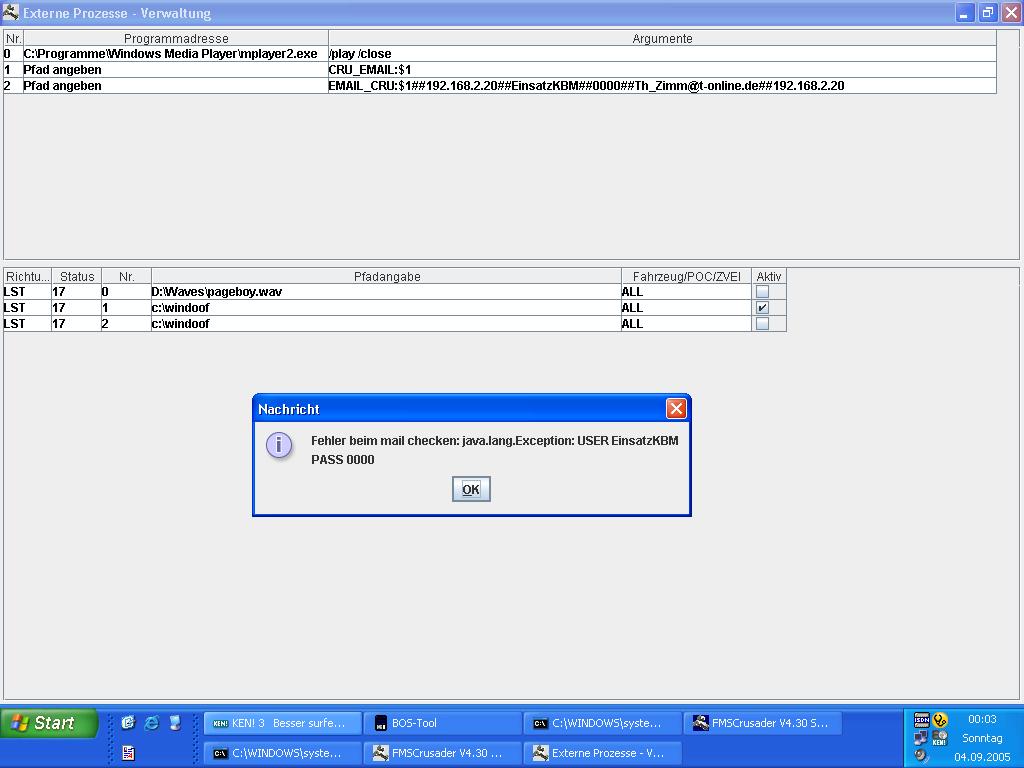Uncheck the checked Aktiv box in row 1
Viewport: 1024px width, 768px height.
click(x=762, y=308)
